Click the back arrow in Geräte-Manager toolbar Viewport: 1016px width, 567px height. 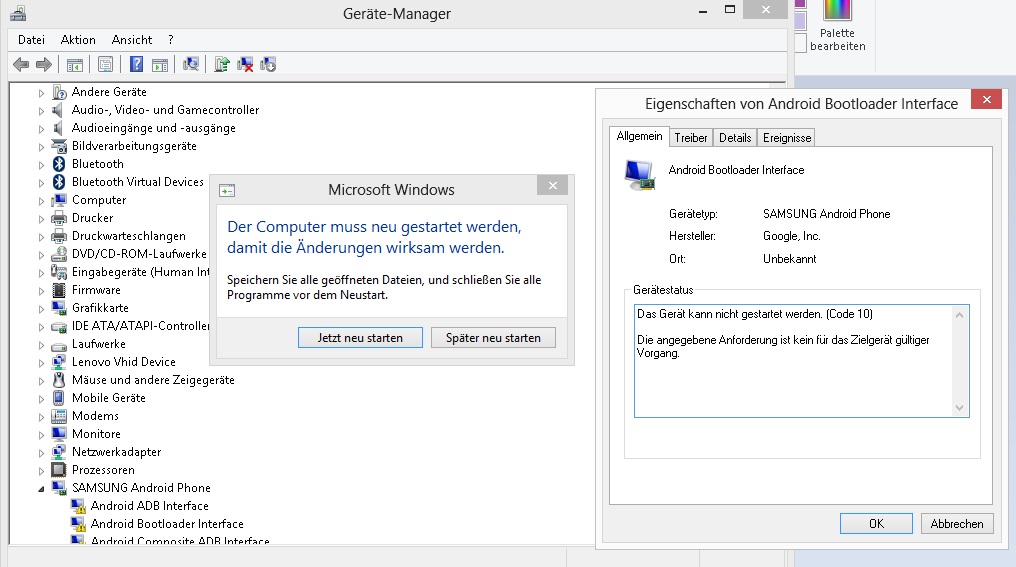(20, 64)
